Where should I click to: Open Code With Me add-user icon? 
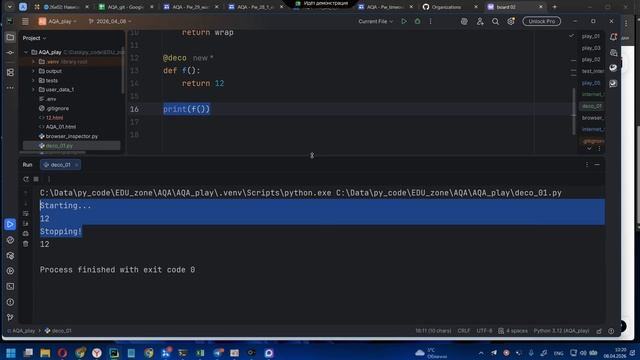(x=480, y=21)
